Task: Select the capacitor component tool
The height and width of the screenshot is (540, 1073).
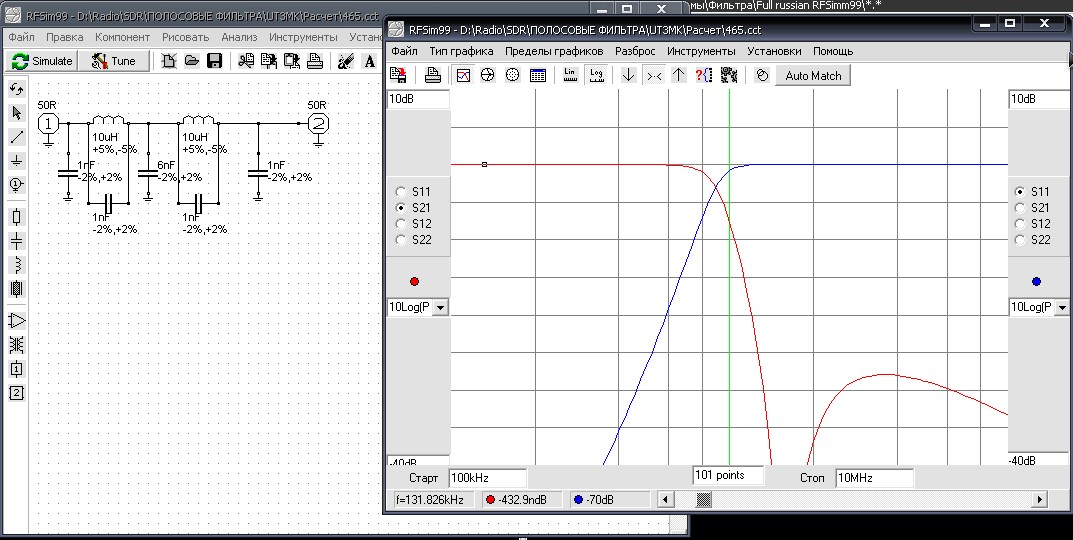Action: tap(17, 241)
